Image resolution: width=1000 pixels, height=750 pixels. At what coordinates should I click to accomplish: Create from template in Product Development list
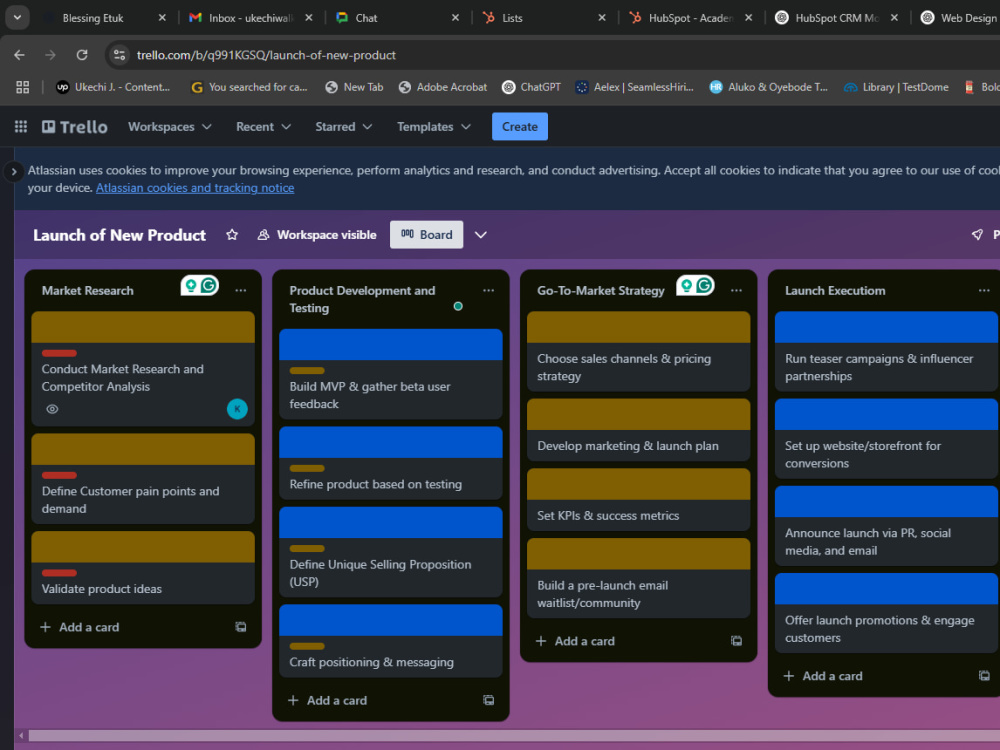489,700
